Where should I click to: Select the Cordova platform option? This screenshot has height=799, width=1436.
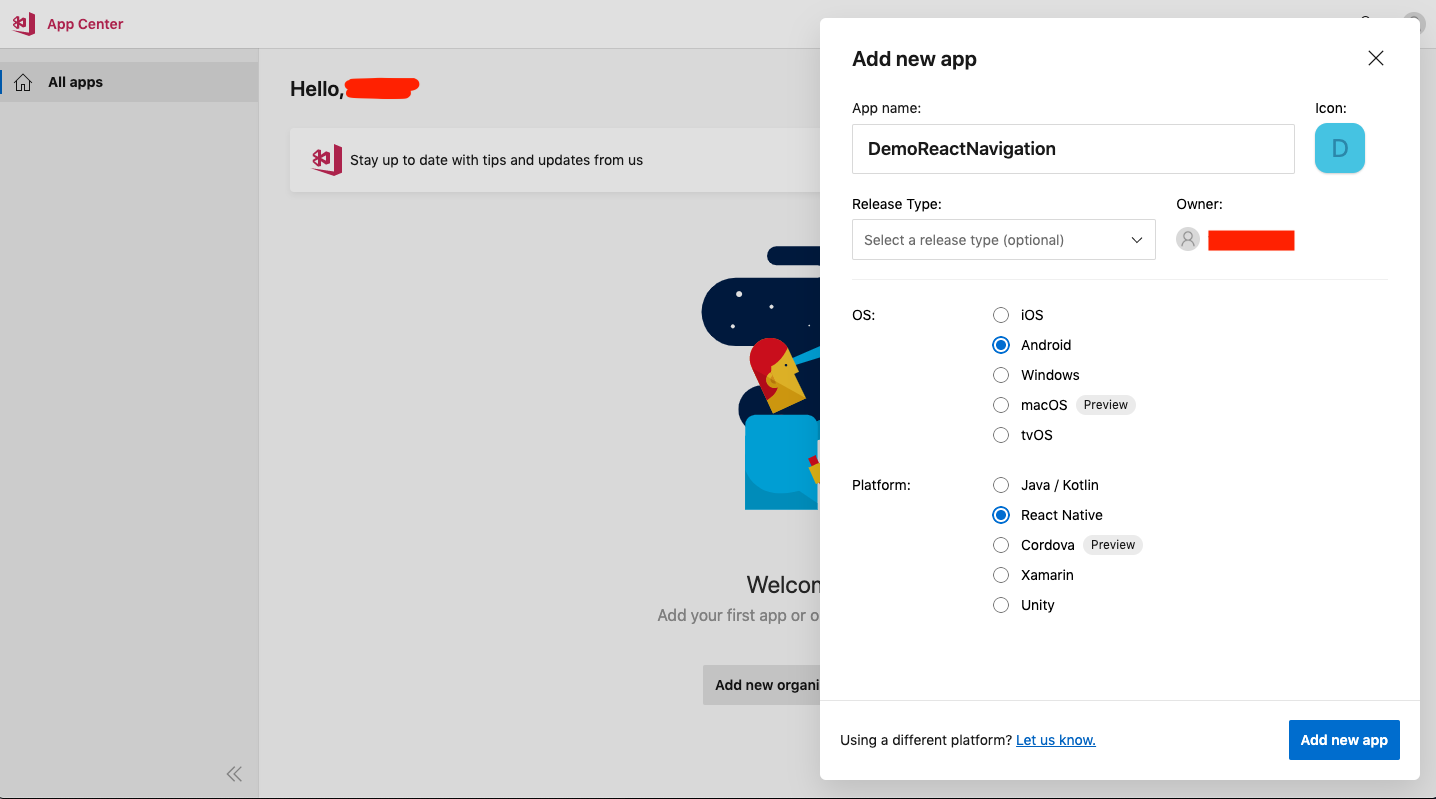tap(1001, 545)
